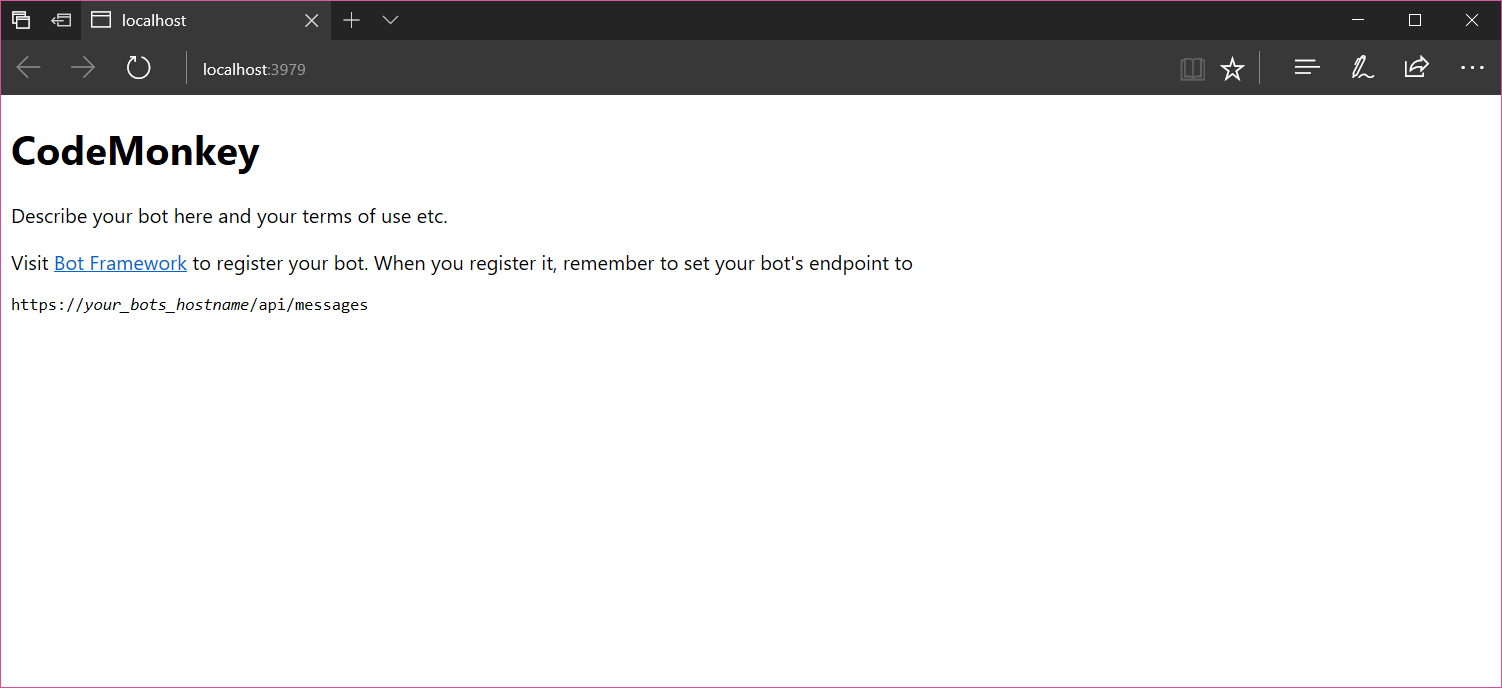Add localhost page to favorites

(1232, 68)
